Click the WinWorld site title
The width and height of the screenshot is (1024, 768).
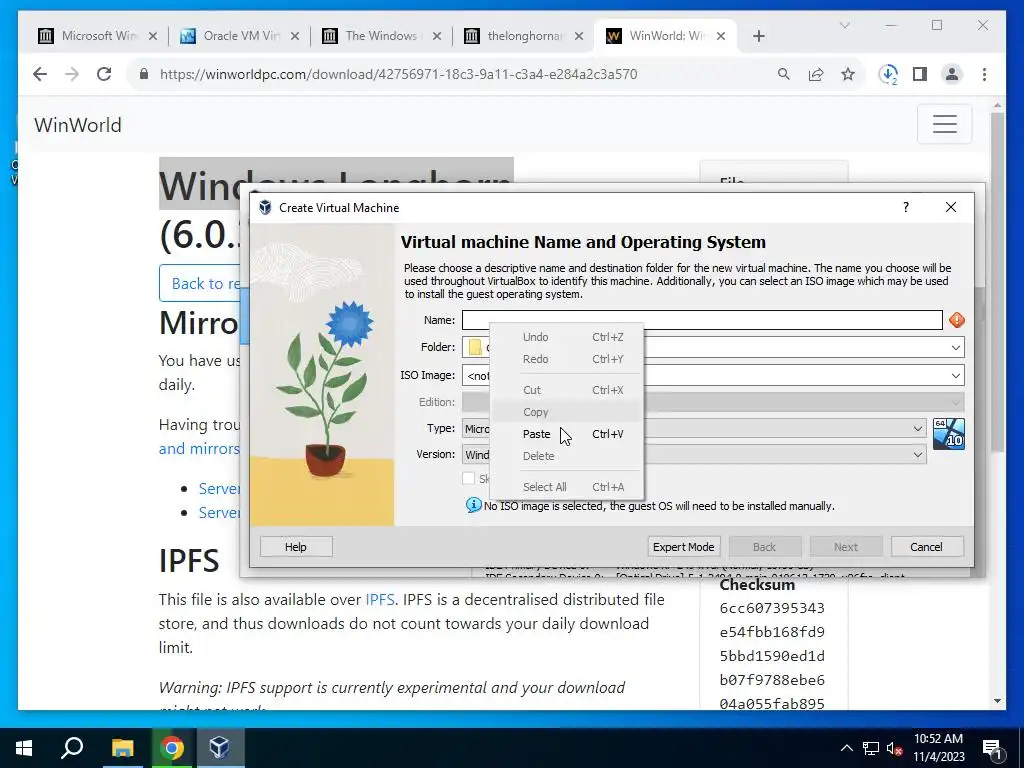78,125
